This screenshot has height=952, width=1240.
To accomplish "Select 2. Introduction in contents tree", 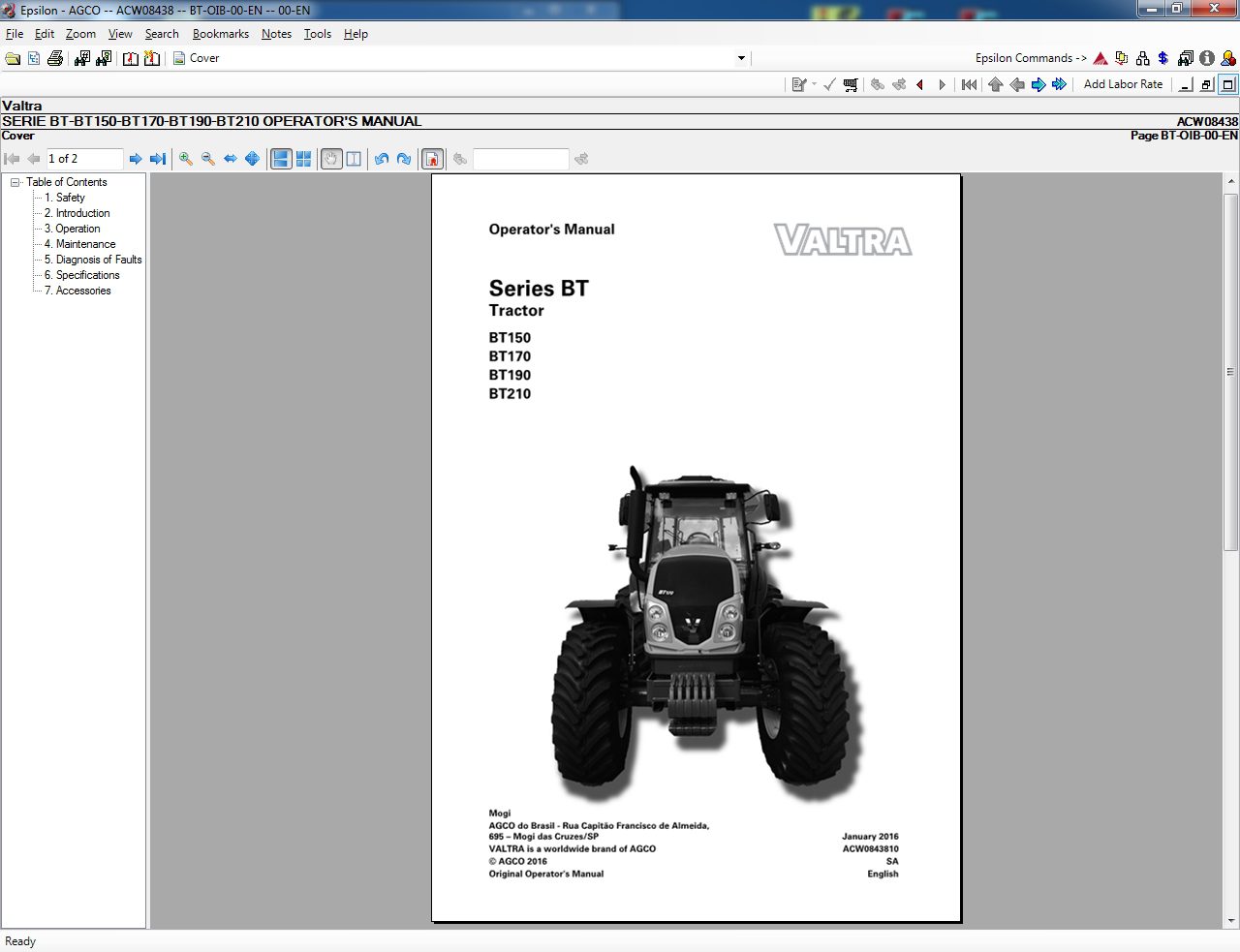I will click(77, 213).
